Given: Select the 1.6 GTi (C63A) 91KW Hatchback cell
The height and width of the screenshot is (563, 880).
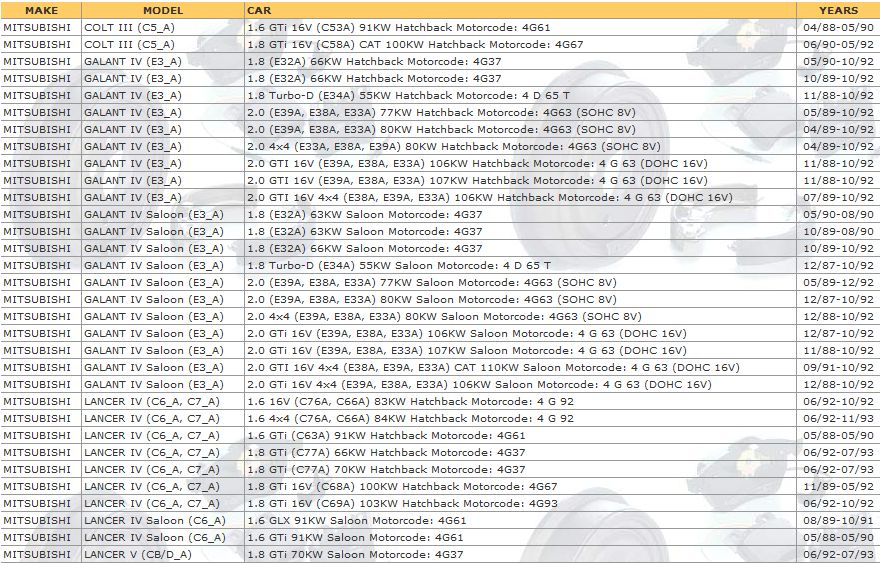Looking at the screenshot, I should point(520,435).
